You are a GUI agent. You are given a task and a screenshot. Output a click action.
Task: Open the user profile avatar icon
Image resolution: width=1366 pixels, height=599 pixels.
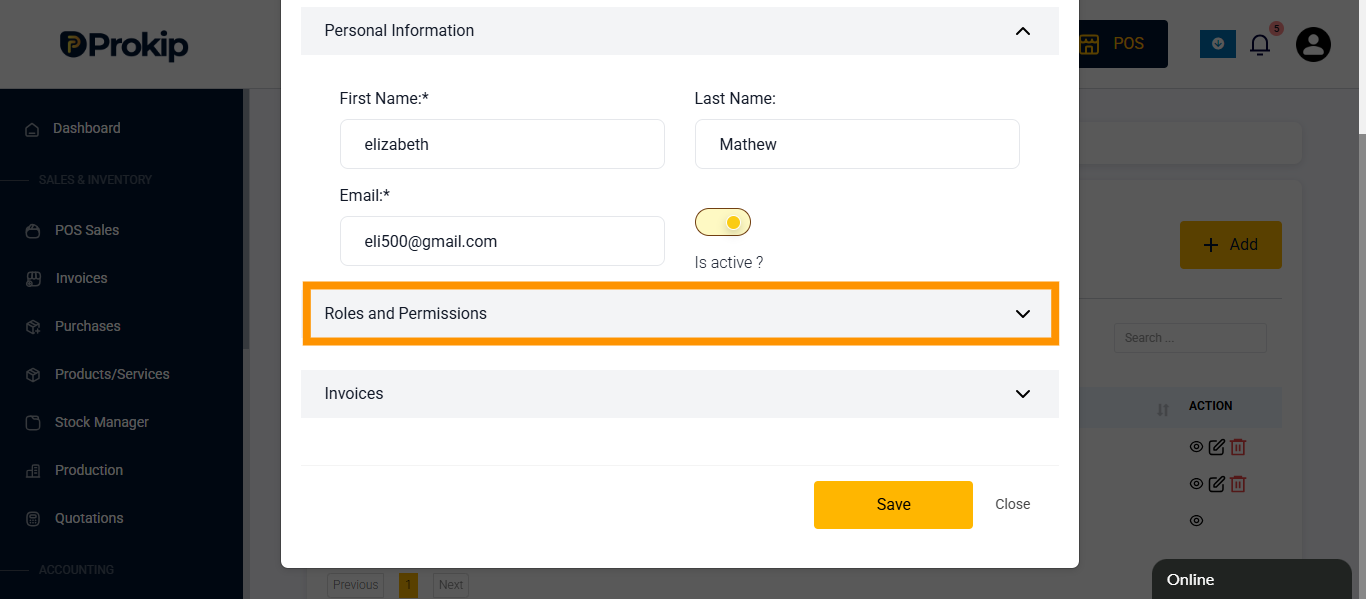(x=1313, y=44)
